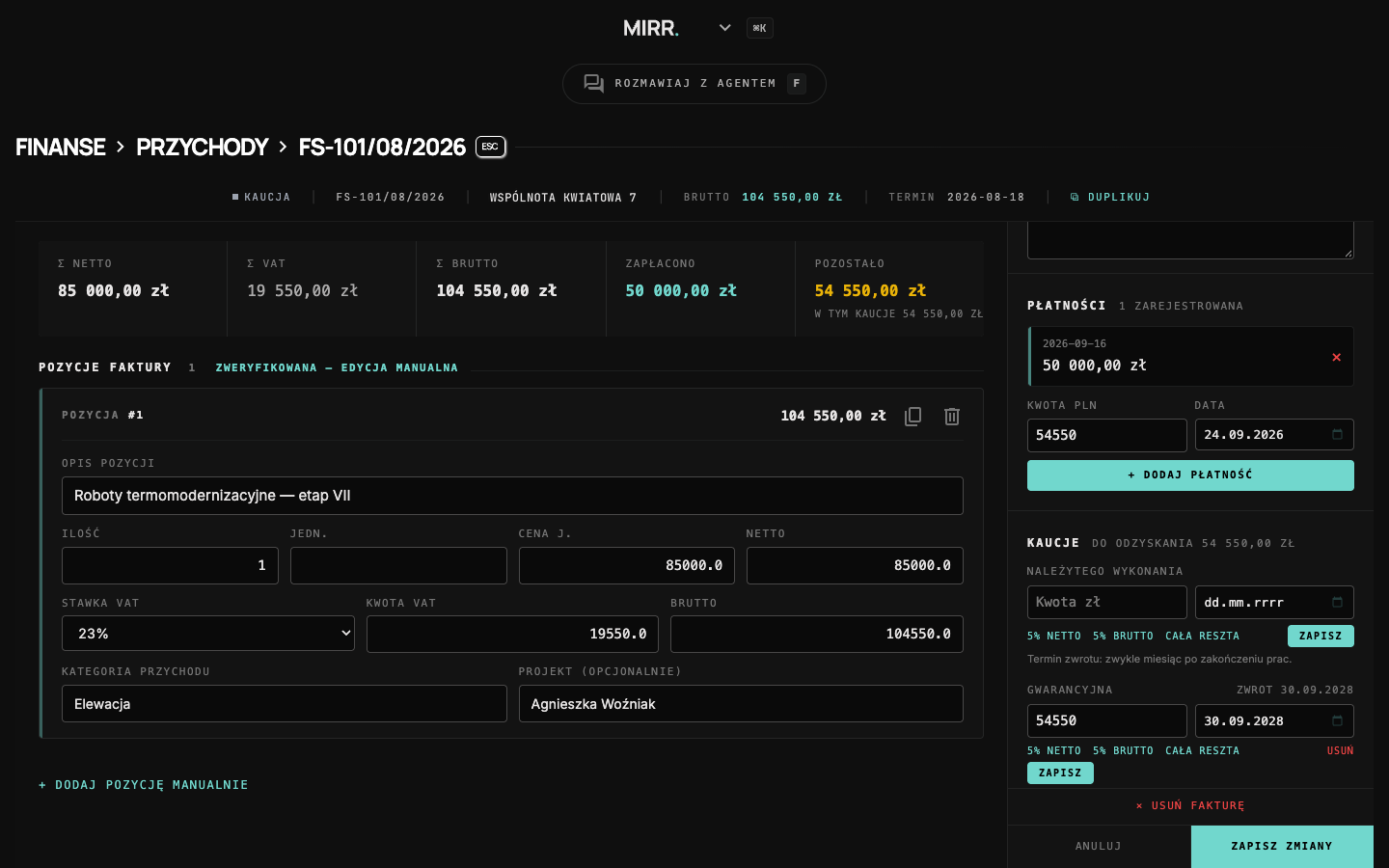Open calendar picker for gwarancyjna date 30.09.2028
The width and height of the screenshot is (1389, 868).
1337,721
